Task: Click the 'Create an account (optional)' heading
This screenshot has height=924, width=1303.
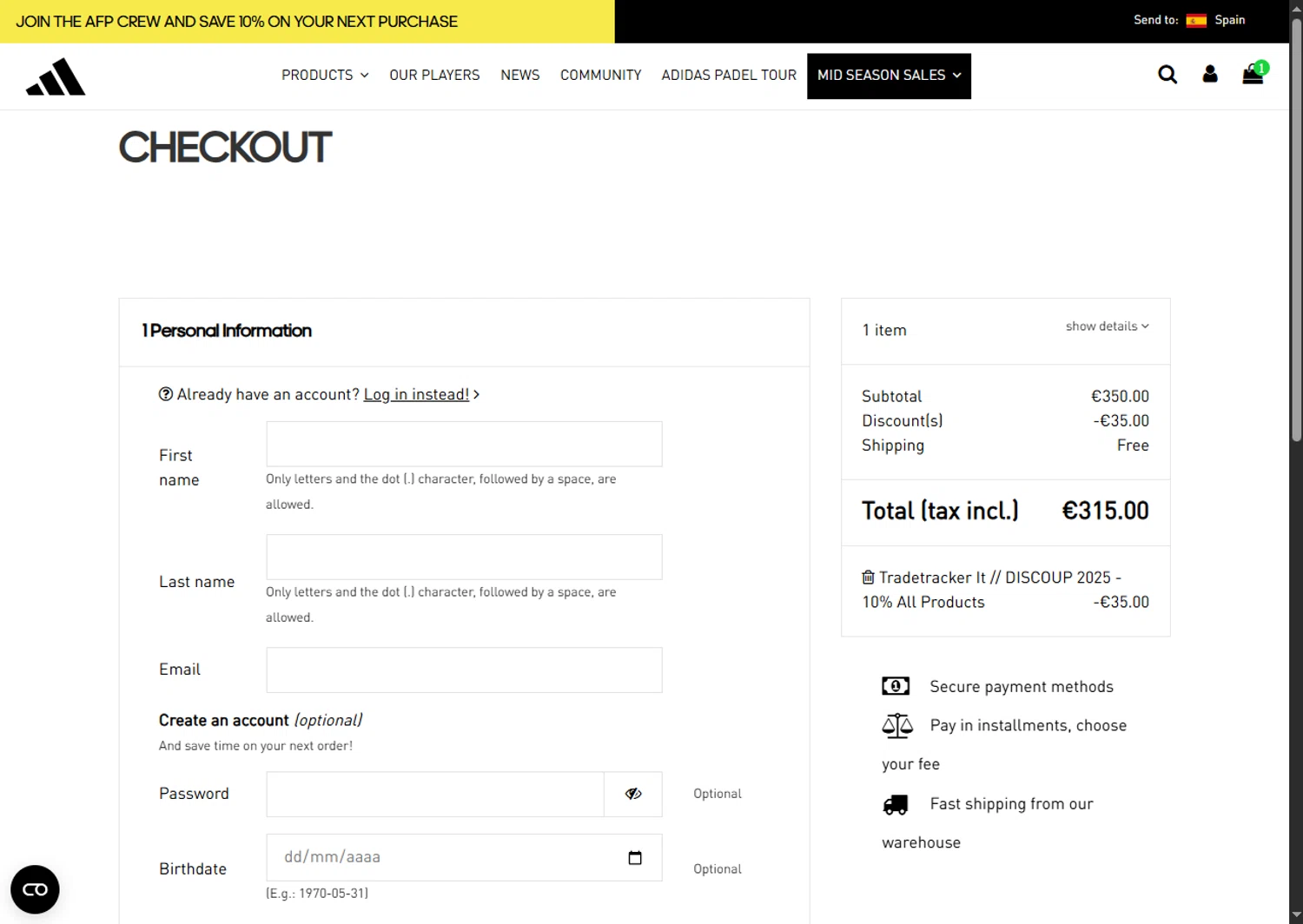Action: click(261, 720)
